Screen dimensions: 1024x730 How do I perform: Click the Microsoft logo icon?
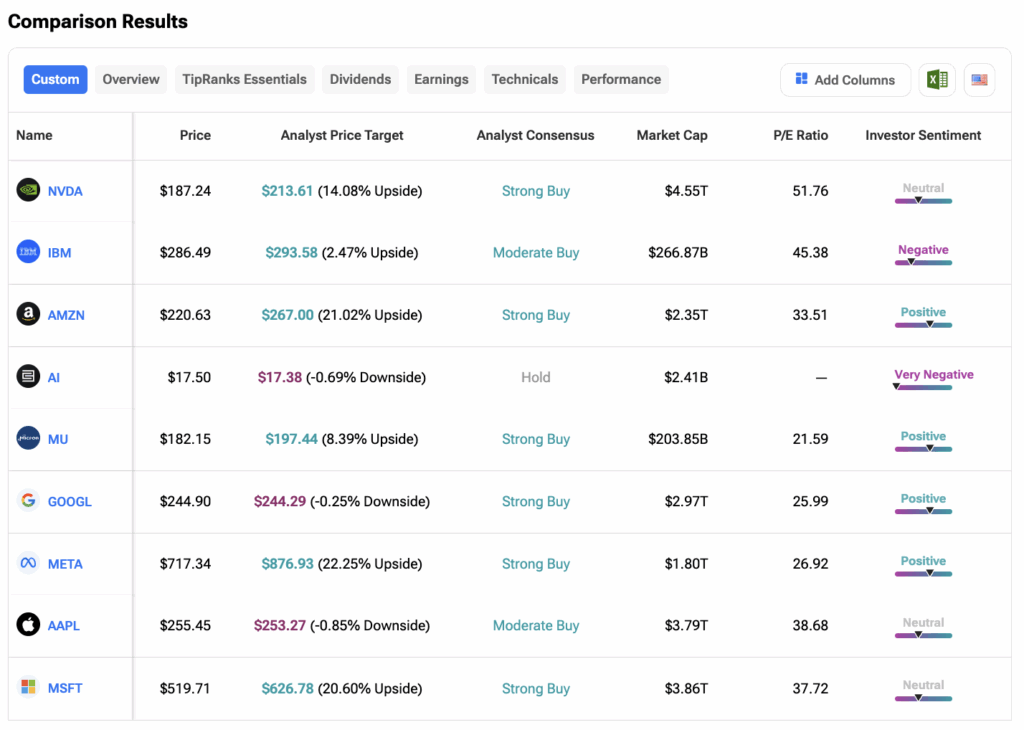pyautogui.click(x=28, y=688)
